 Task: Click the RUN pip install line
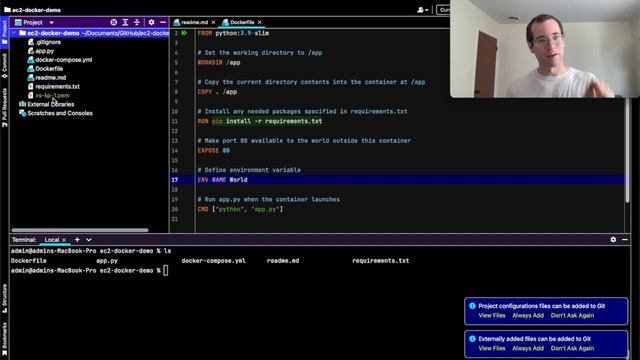coord(260,121)
